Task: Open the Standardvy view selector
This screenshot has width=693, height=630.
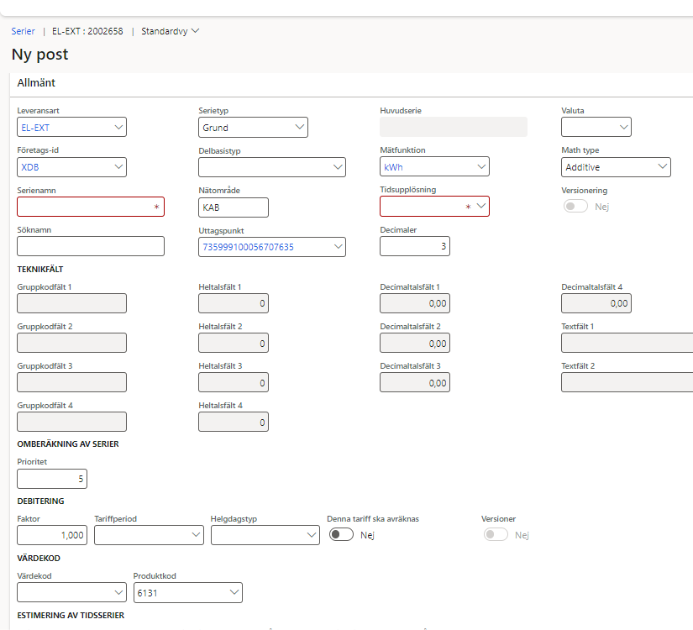Action: click(x=170, y=31)
